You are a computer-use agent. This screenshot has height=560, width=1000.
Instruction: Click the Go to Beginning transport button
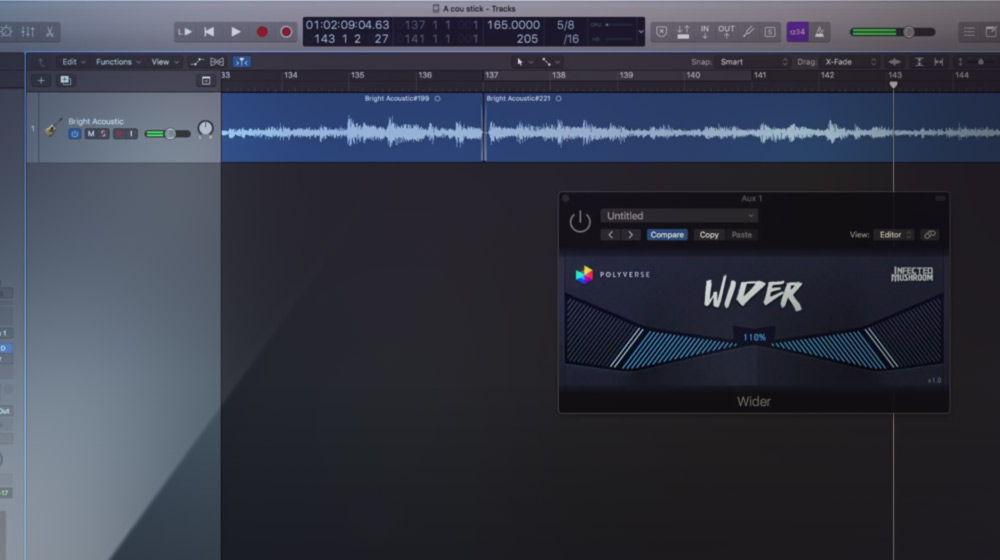click(x=209, y=32)
